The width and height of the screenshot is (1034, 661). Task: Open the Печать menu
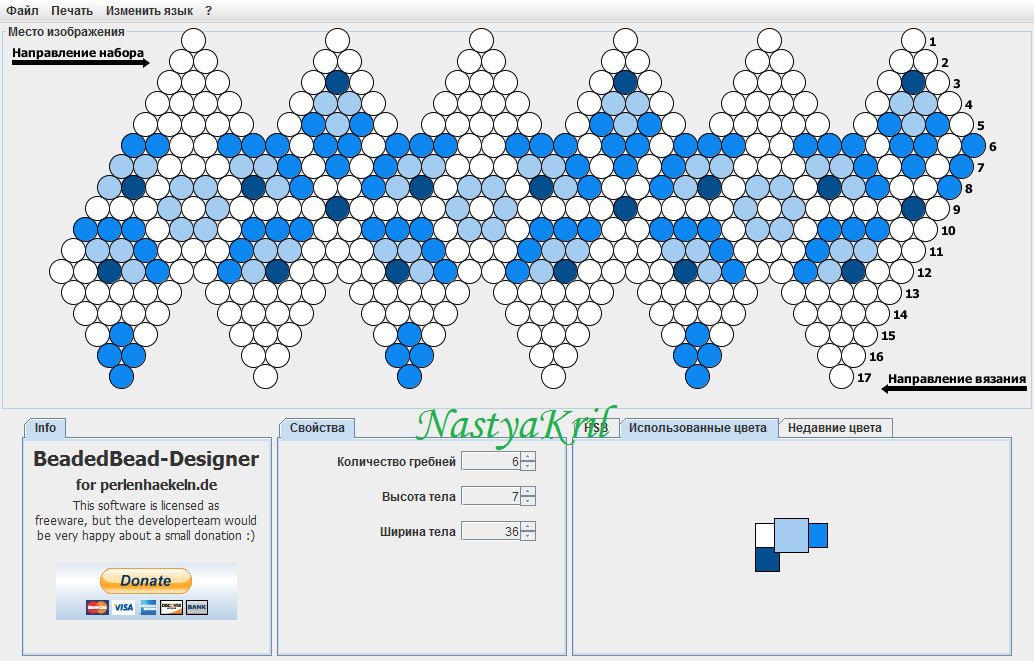[x=72, y=11]
